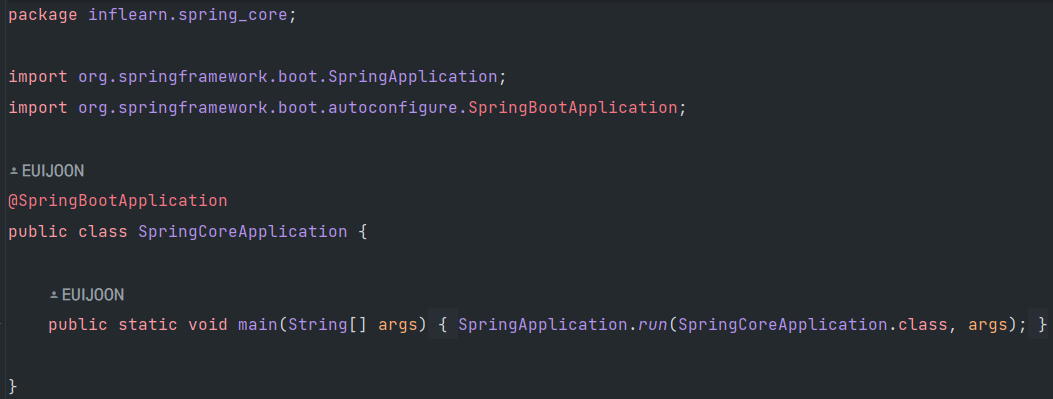This screenshot has height=399, width=1053.
Task: Click the italic run method call
Action: point(653,325)
